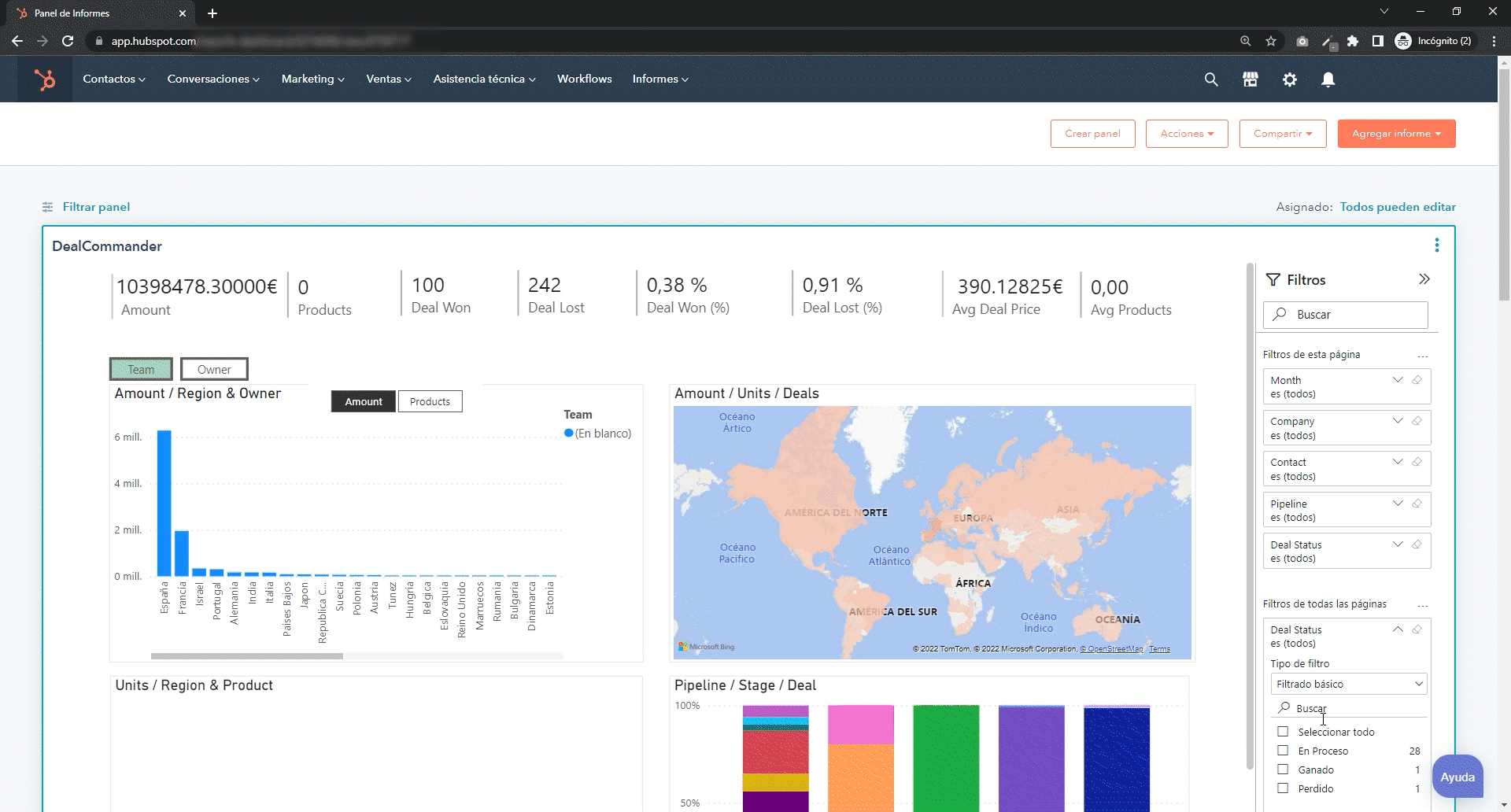
Task: Clear the Pipeline filter with eraser icon
Action: point(1417,504)
